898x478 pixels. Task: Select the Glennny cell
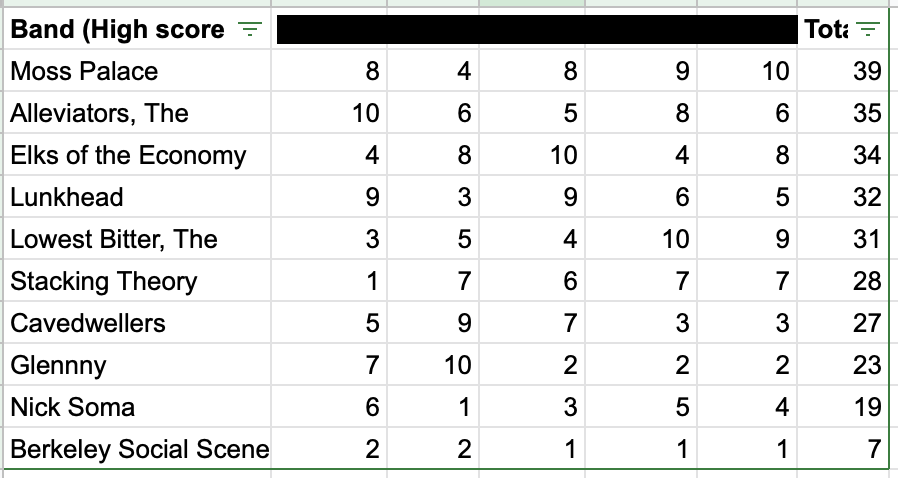coord(137,365)
